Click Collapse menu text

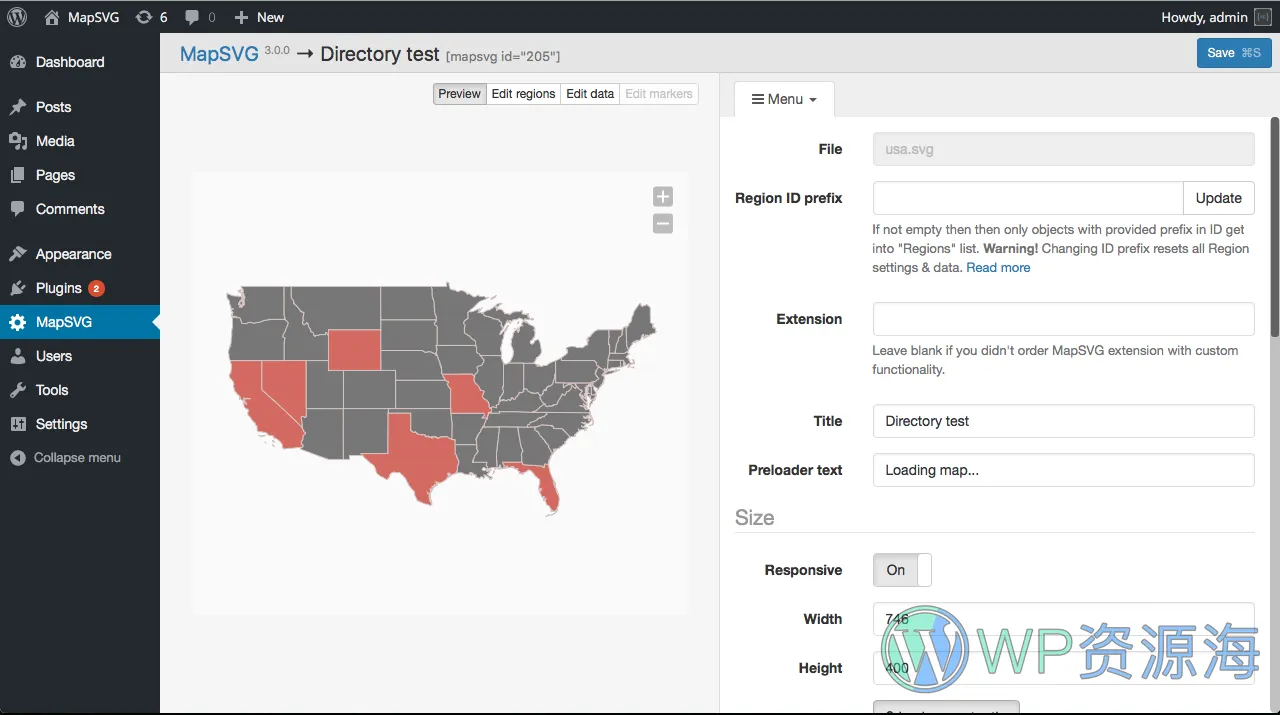click(x=77, y=458)
